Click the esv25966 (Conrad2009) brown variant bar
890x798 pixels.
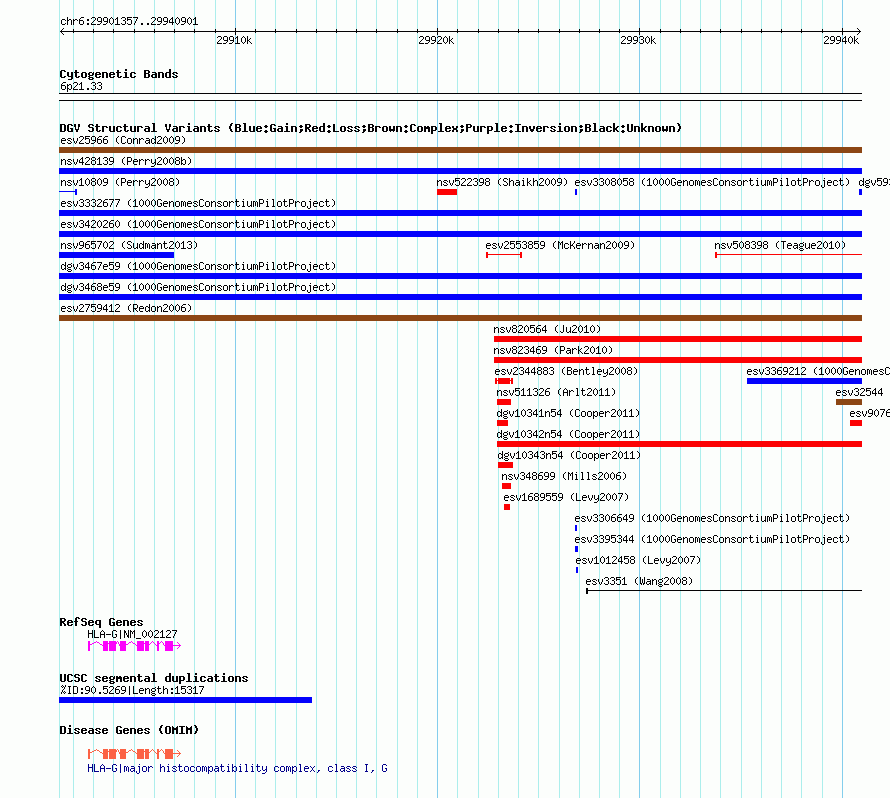tap(460, 150)
